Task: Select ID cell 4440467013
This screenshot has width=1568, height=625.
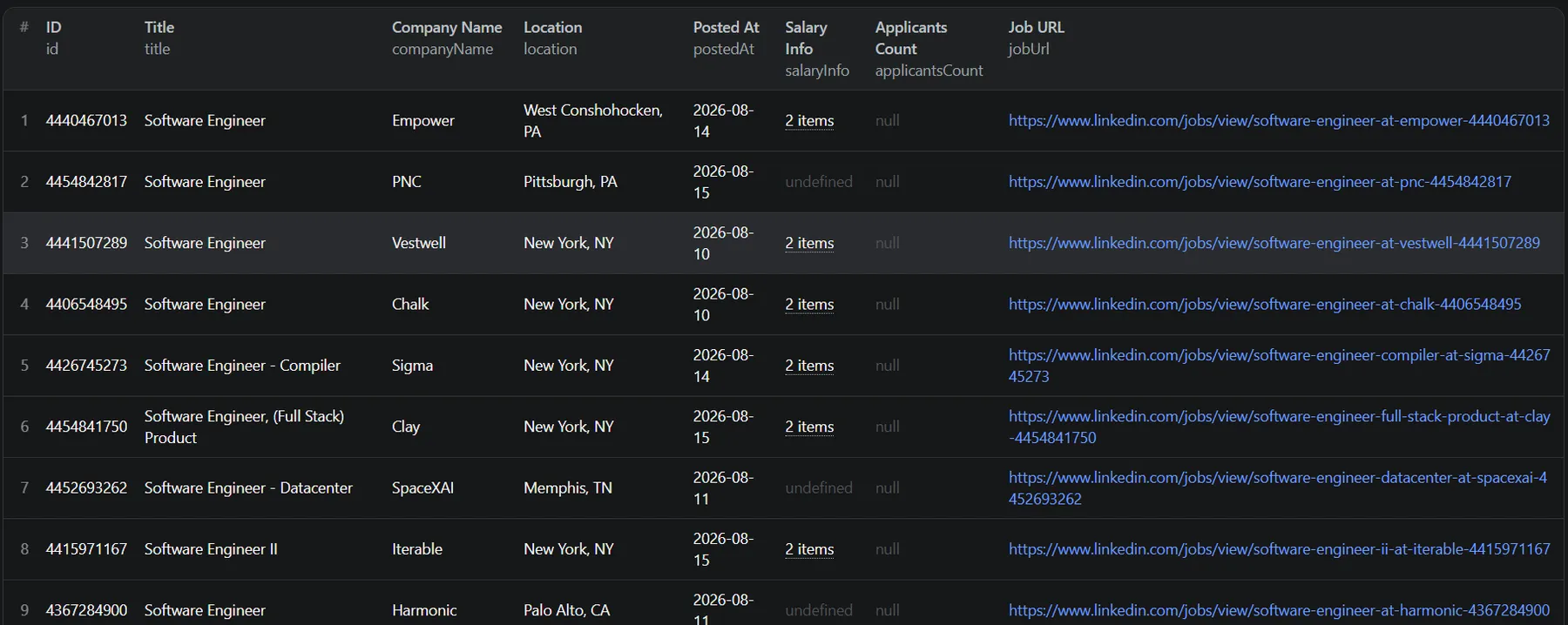Action: (86, 120)
